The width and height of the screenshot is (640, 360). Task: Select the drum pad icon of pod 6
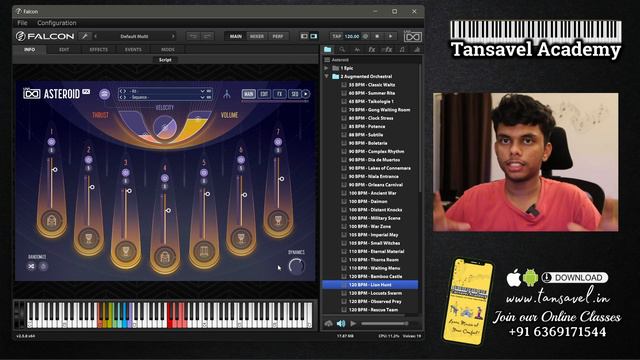coord(241,238)
